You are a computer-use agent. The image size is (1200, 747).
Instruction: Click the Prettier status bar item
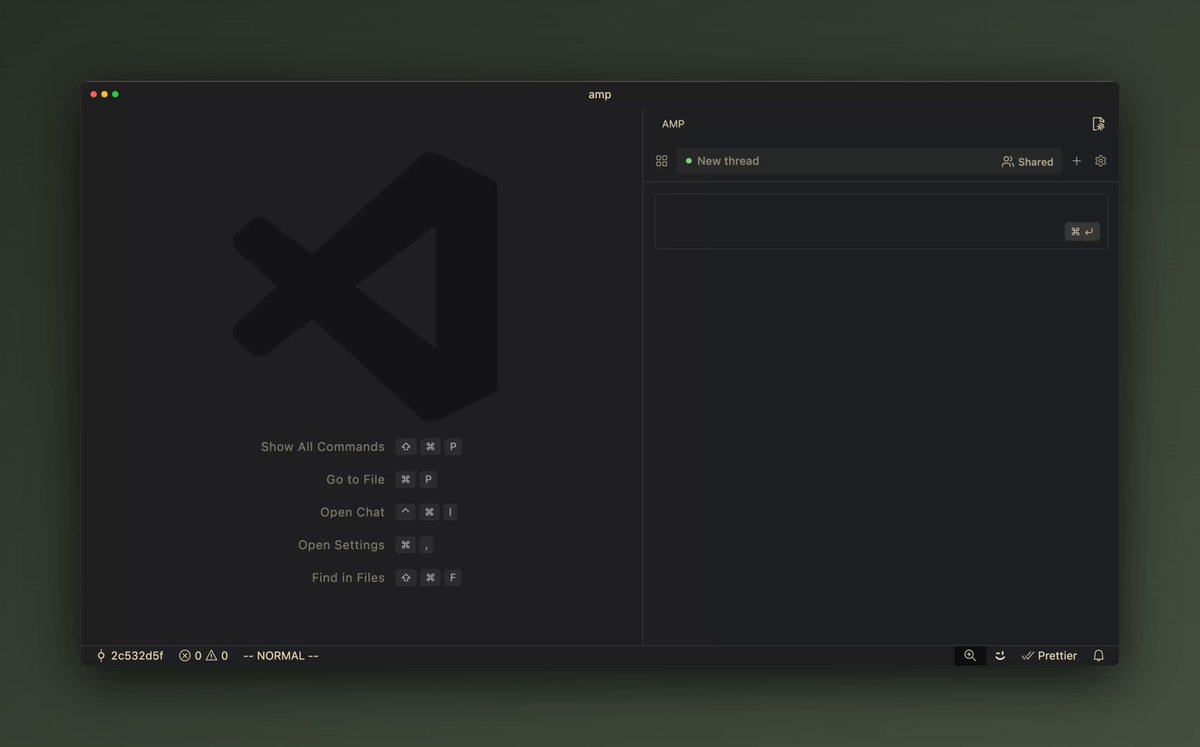click(1049, 656)
